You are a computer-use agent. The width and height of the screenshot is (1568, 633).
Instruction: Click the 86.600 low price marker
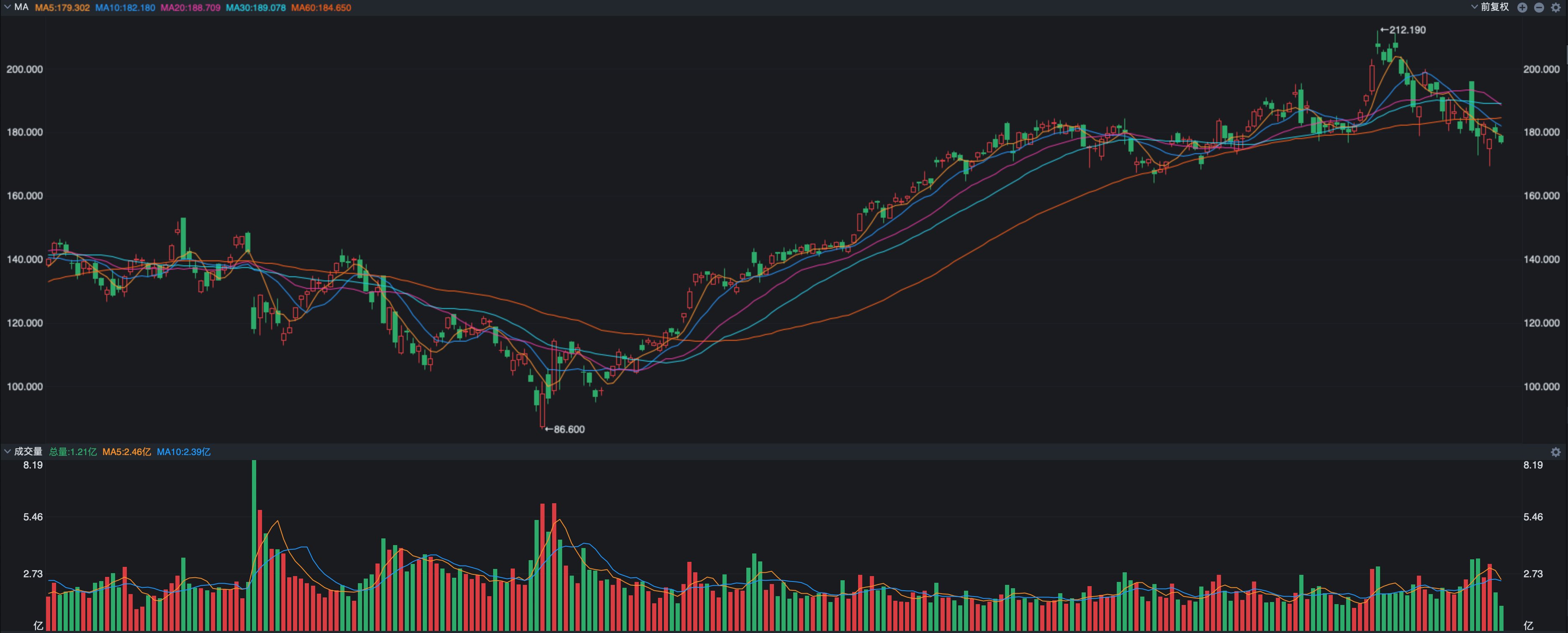coord(565,429)
